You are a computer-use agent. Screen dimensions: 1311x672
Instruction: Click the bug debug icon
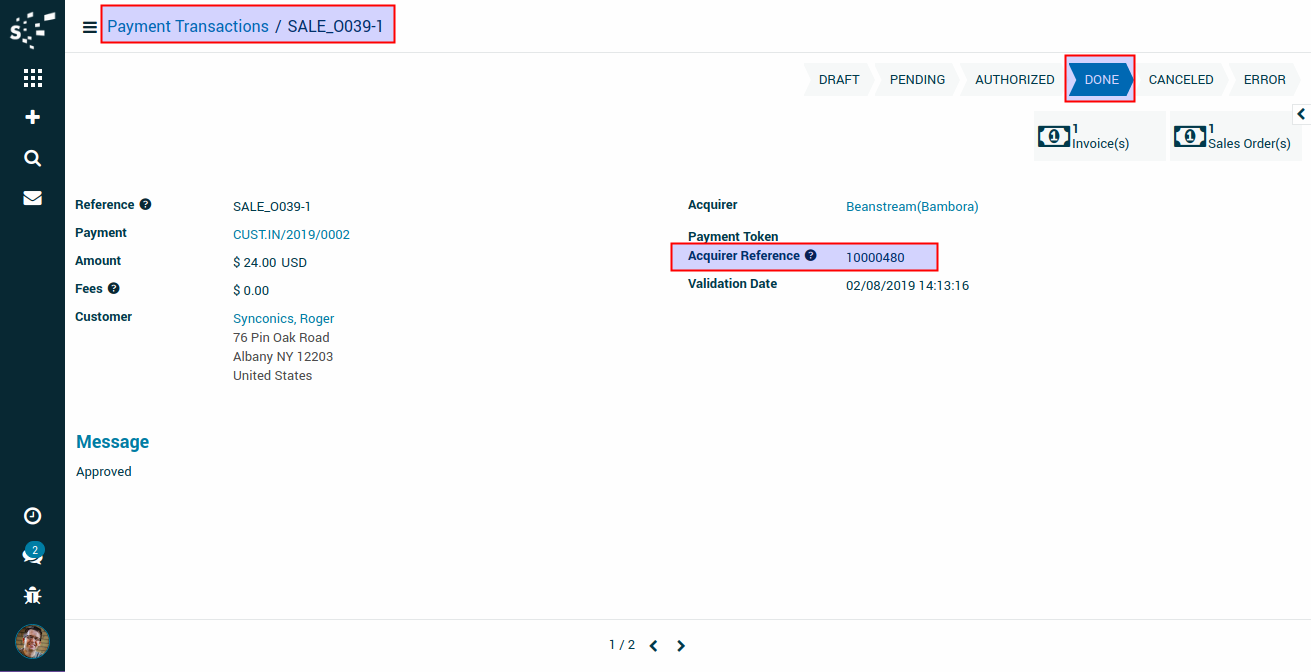pos(32,596)
